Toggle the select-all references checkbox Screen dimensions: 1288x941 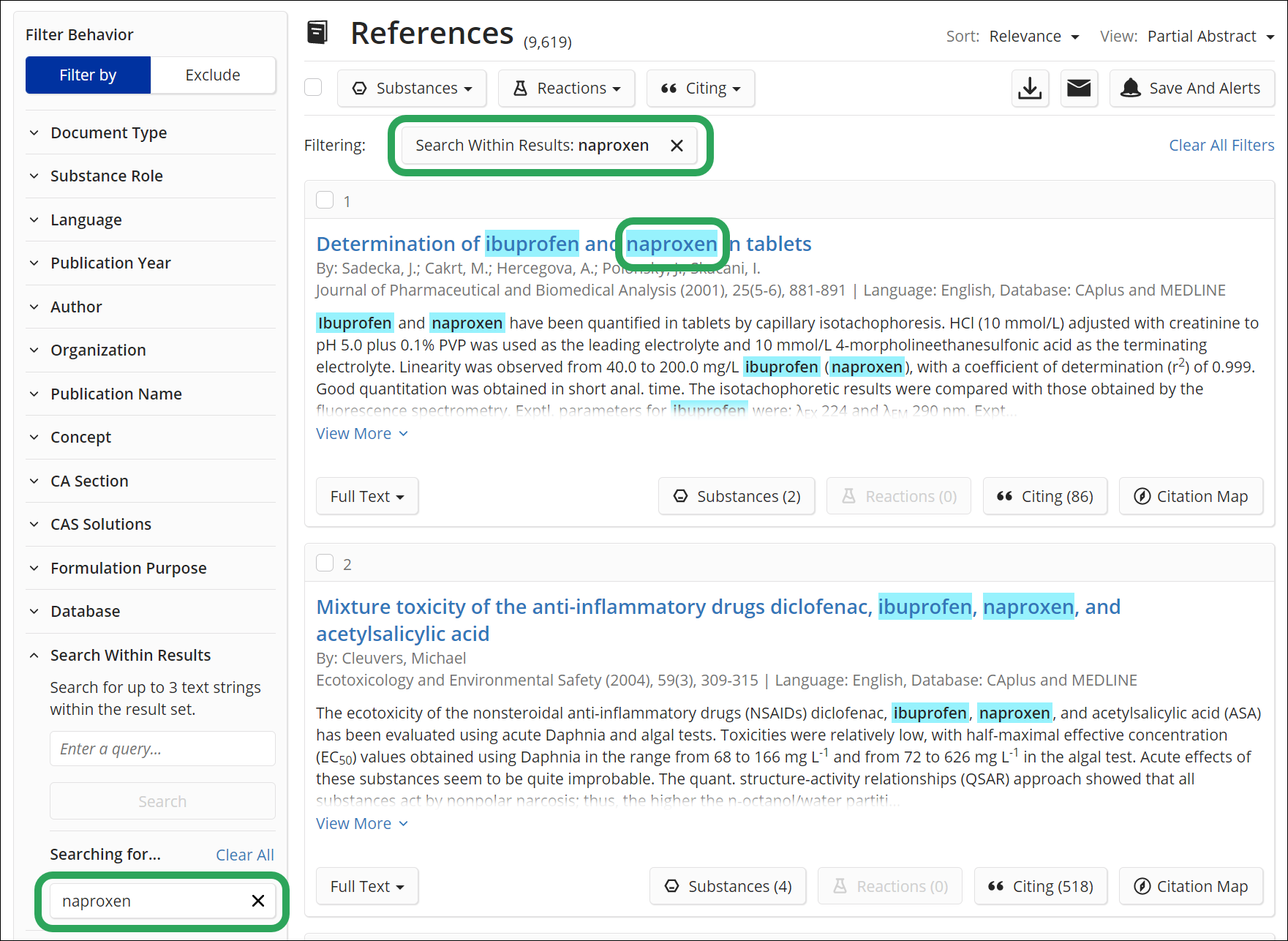click(x=313, y=87)
